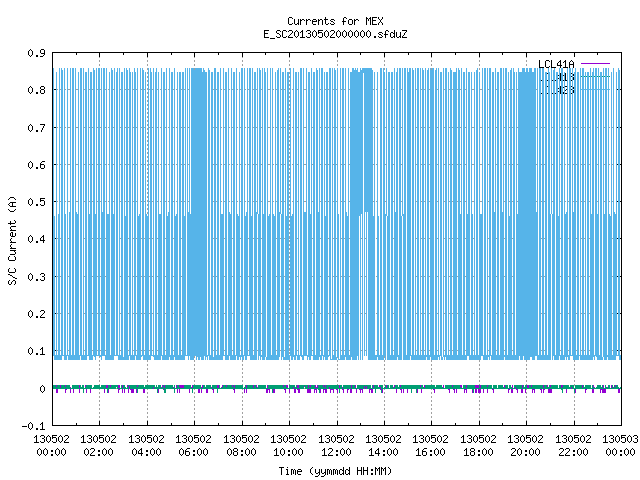Click the '130502 22:00' x-axis tick label

coord(573,446)
